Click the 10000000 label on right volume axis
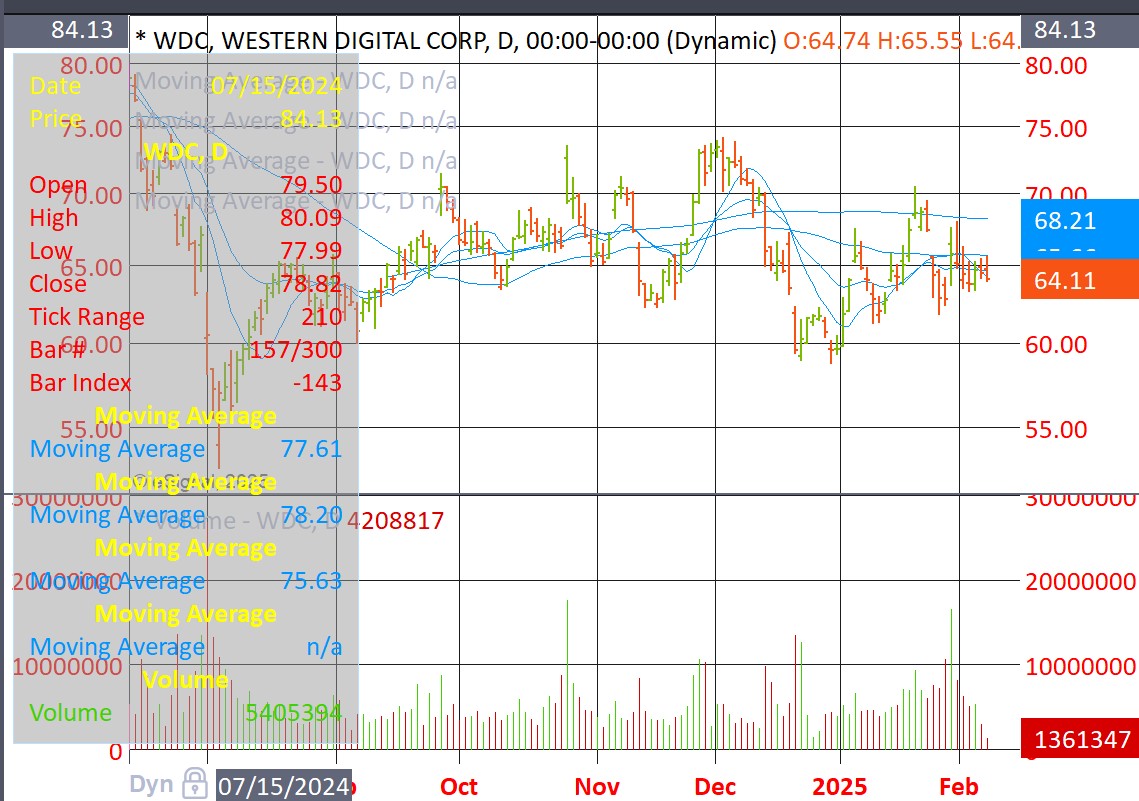Image resolution: width=1139 pixels, height=801 pixels. coord(1080,666)
